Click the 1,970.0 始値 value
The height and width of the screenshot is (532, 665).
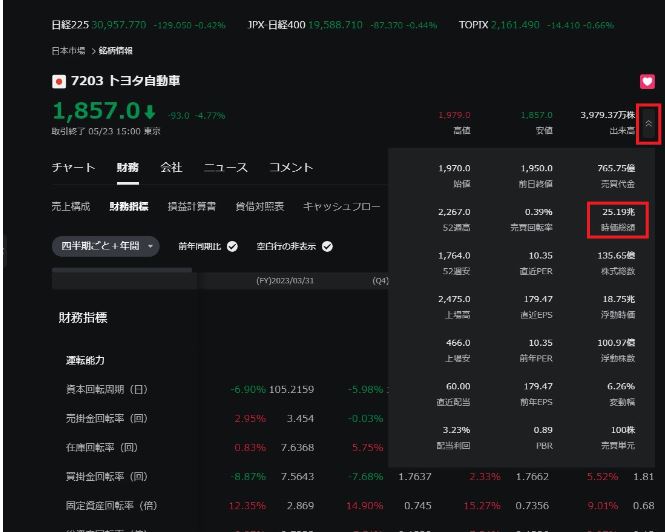[454, 168]
